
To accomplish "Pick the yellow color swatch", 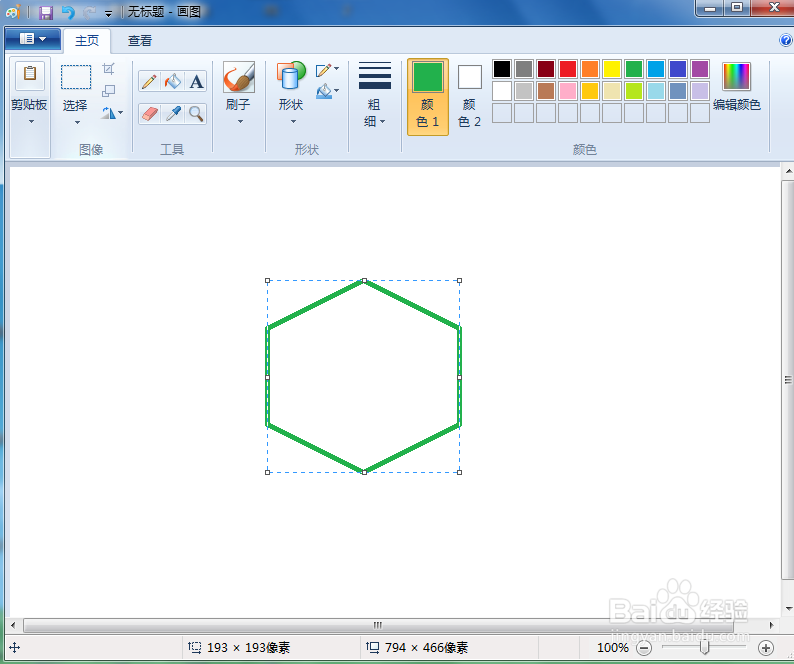I will click(x=612, y=69).
